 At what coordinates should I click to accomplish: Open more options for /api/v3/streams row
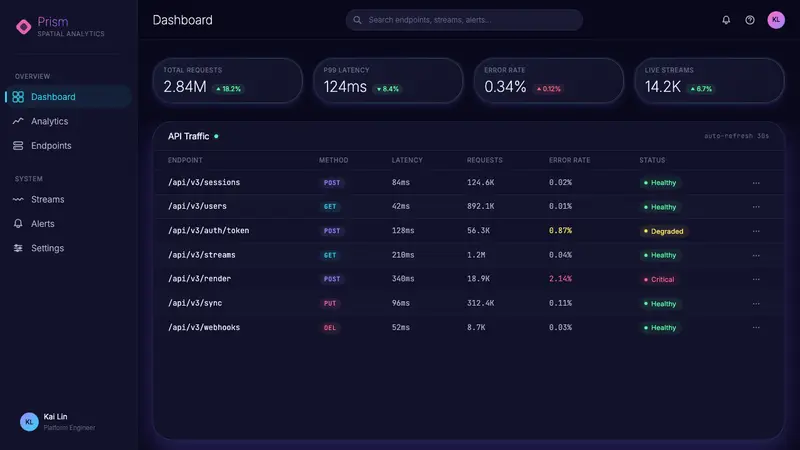(756, 255)
